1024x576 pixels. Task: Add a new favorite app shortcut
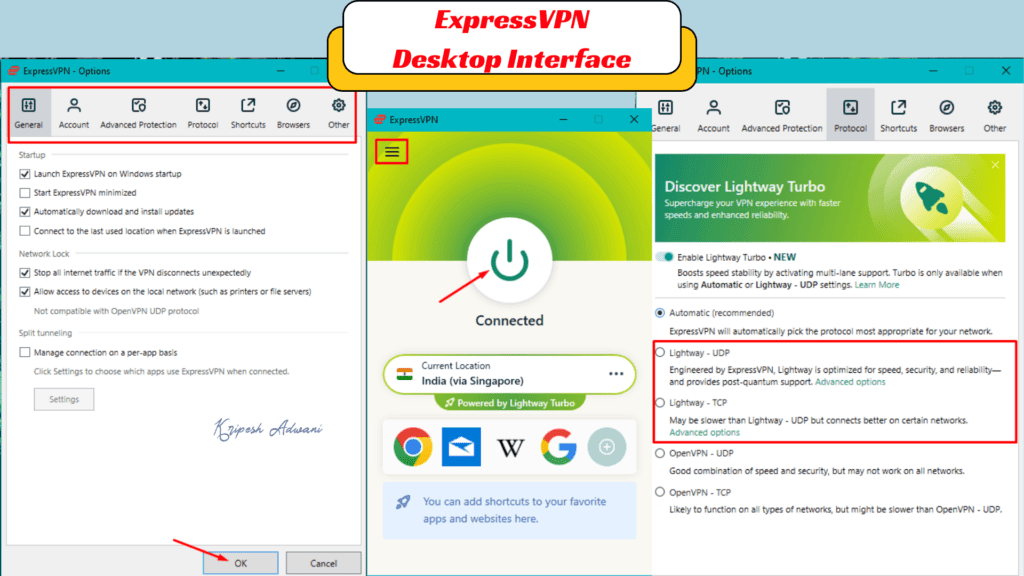tap(606, 447)
